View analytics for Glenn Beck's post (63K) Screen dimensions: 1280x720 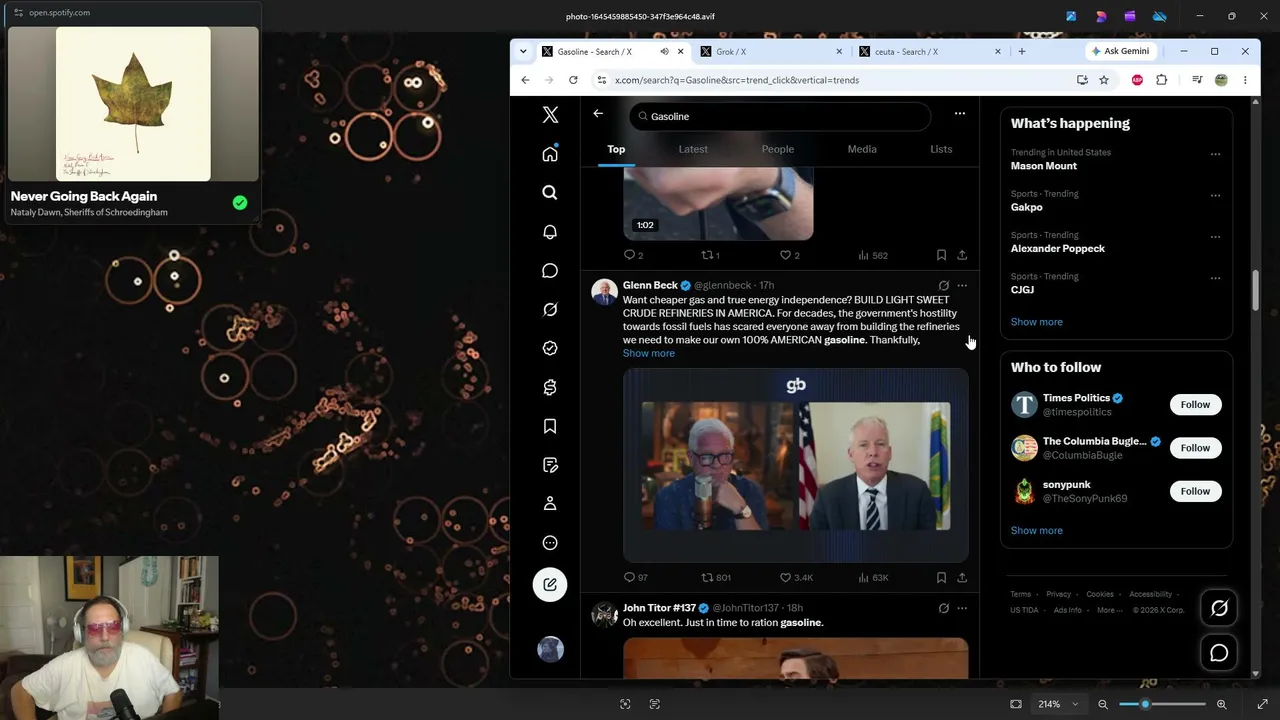click(x=874, y=577)
